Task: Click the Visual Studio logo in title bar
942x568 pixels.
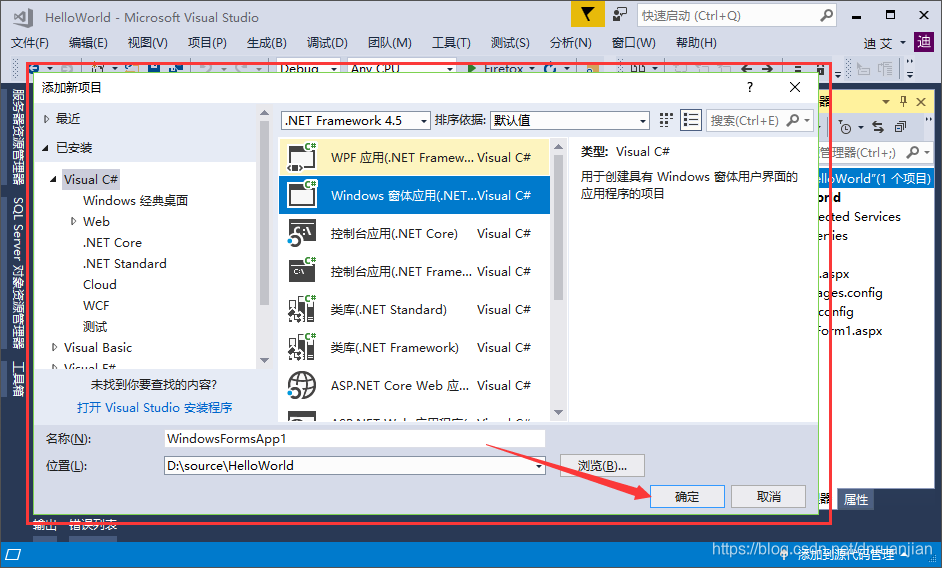Action: pos(23,17)
